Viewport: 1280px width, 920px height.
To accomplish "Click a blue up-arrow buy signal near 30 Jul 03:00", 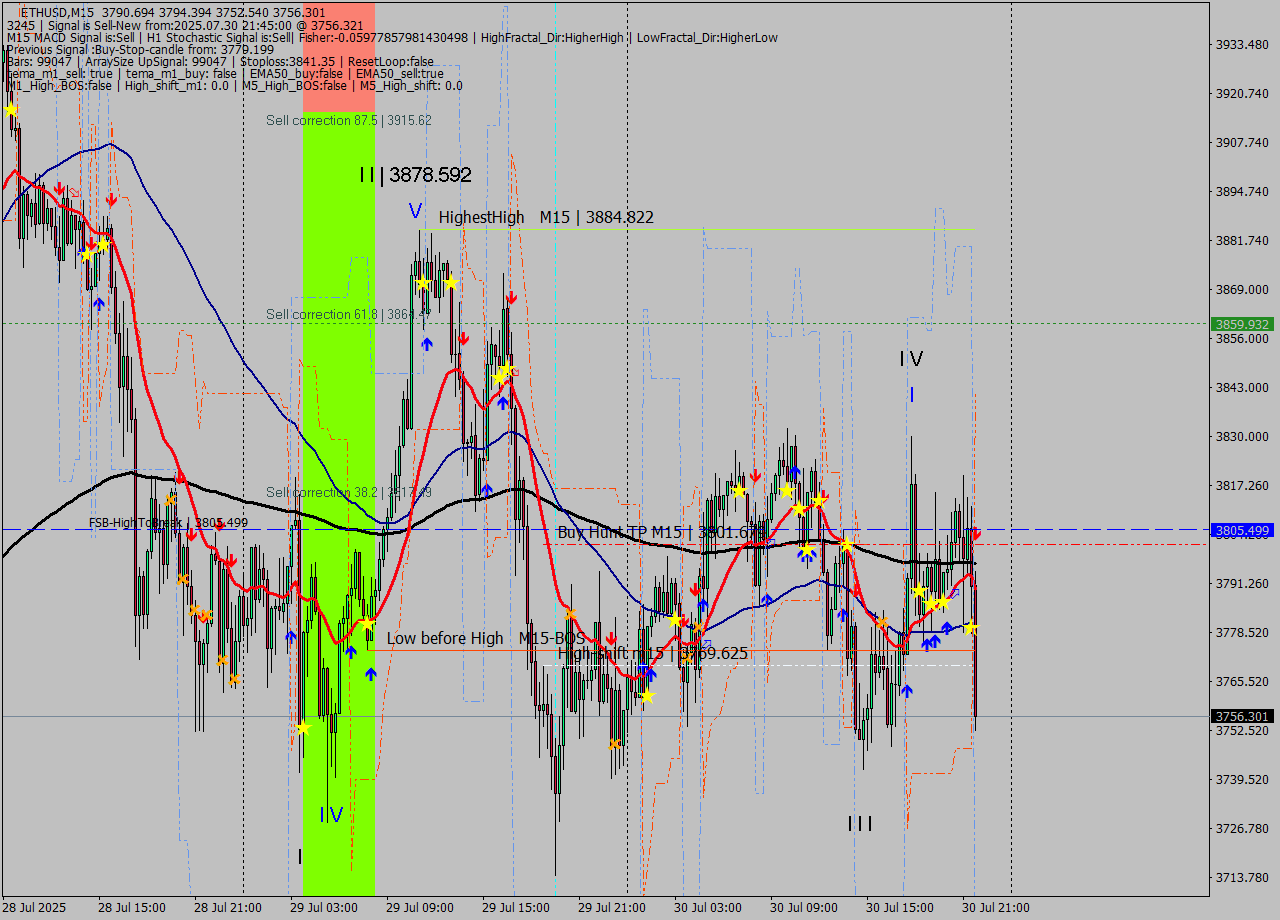I will (x=703, y=604).
